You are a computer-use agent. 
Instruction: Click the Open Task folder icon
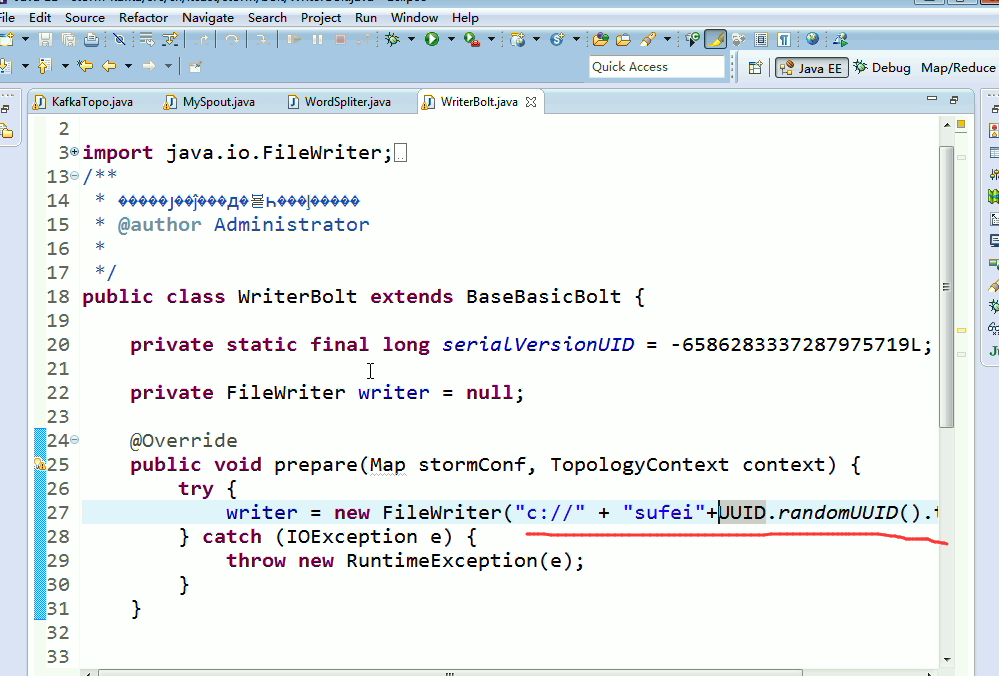click(623, 40)
